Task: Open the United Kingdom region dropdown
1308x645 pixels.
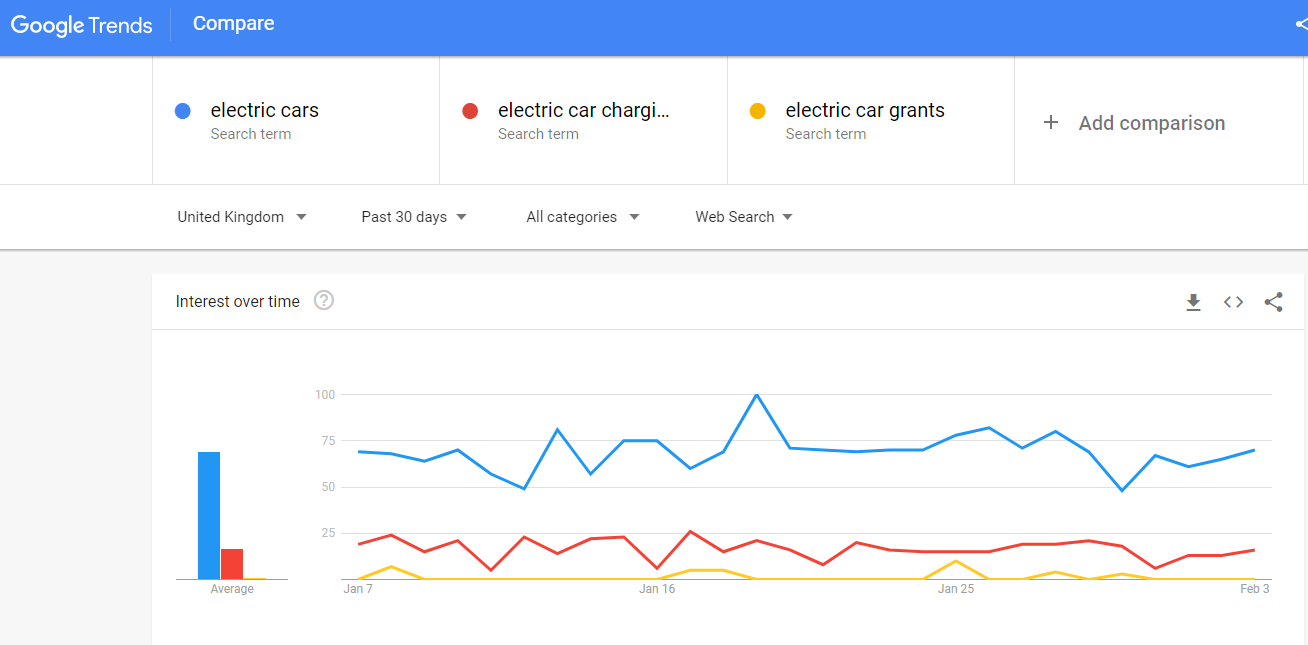Action: tap(242, 217)
